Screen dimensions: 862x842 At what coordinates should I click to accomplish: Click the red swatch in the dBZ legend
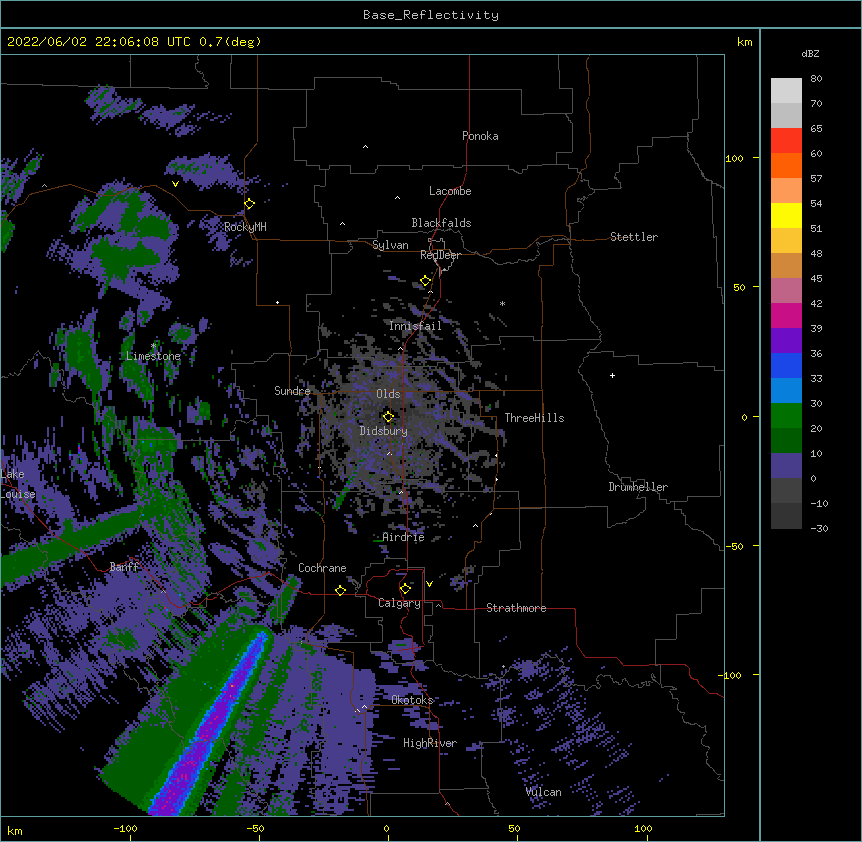(x=786, y=141)
